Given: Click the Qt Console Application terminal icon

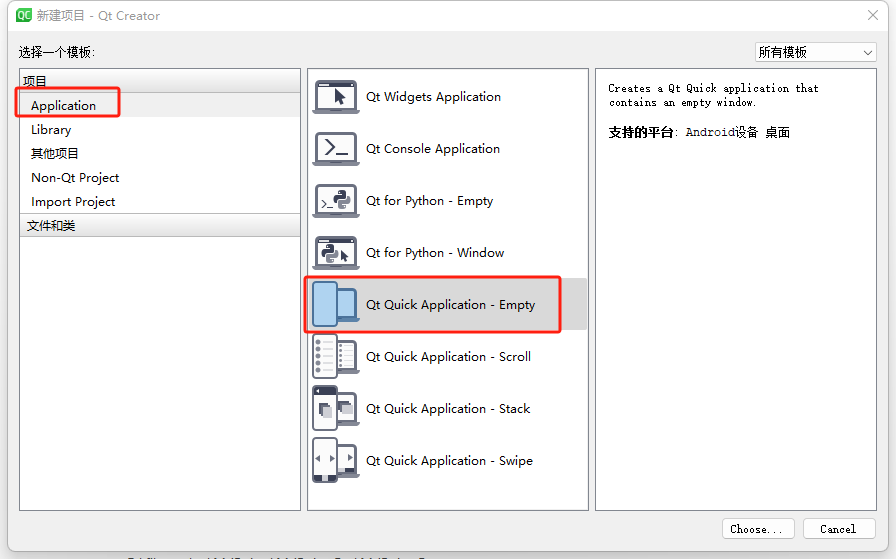Looking at the screenshot, I should pyautogui.click(x=336, y=149).
